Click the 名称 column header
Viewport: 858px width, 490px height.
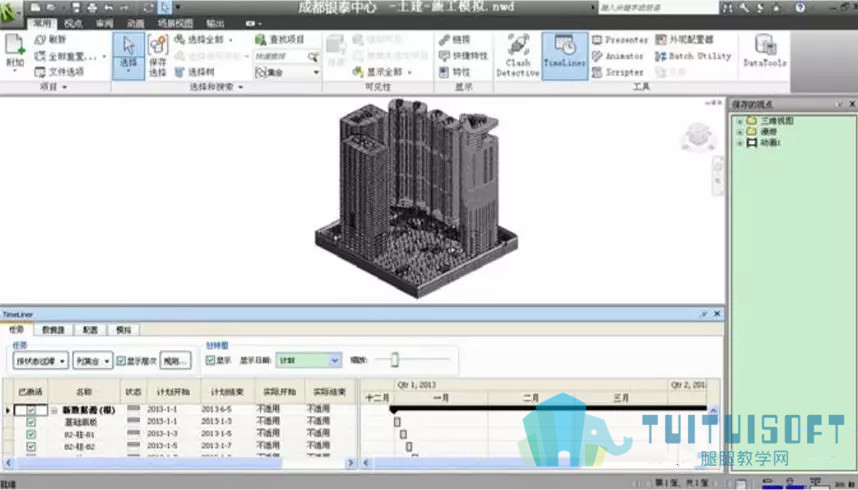(84, 391)
